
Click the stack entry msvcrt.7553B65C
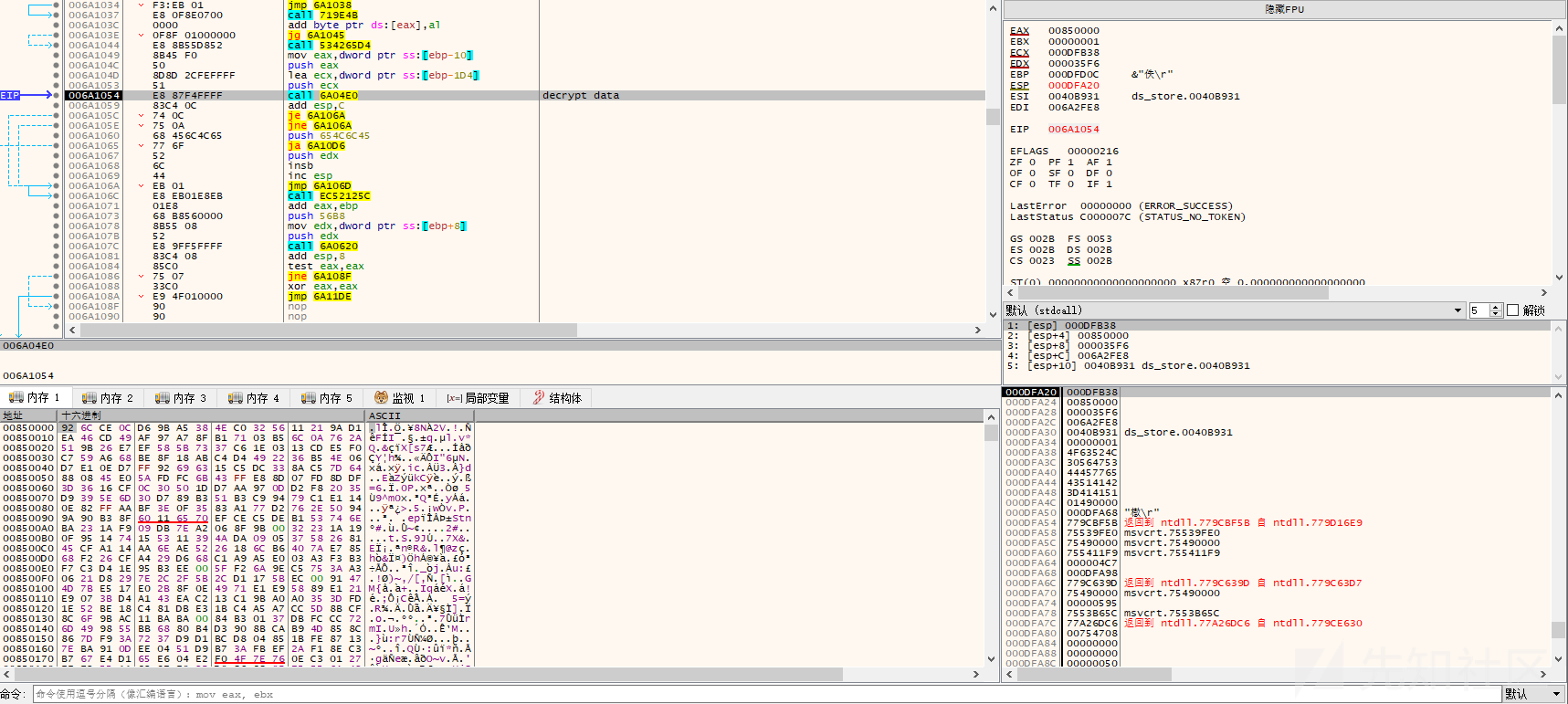point(1172,614)
